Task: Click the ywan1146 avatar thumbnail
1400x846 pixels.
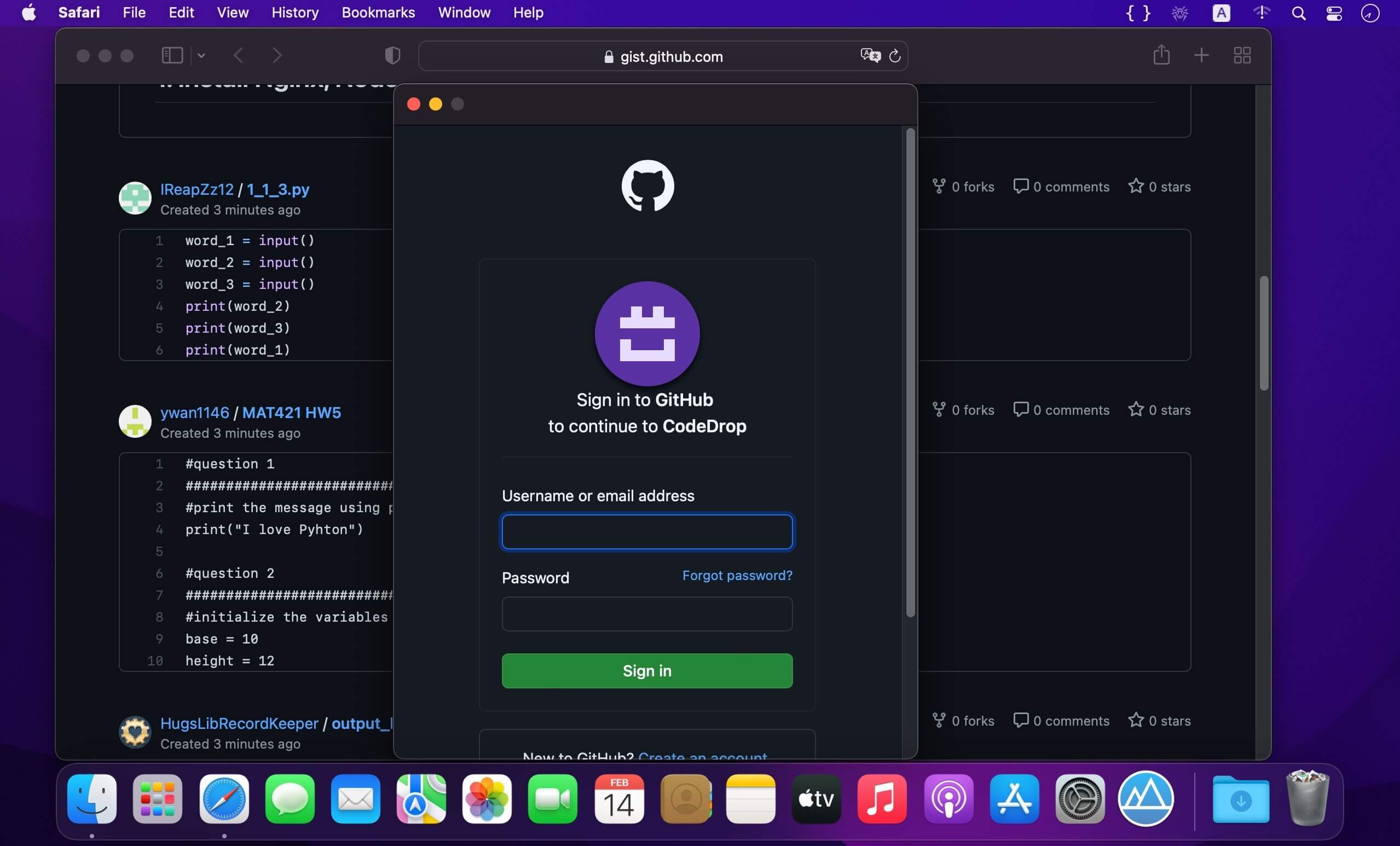Action: coord(135,421)
